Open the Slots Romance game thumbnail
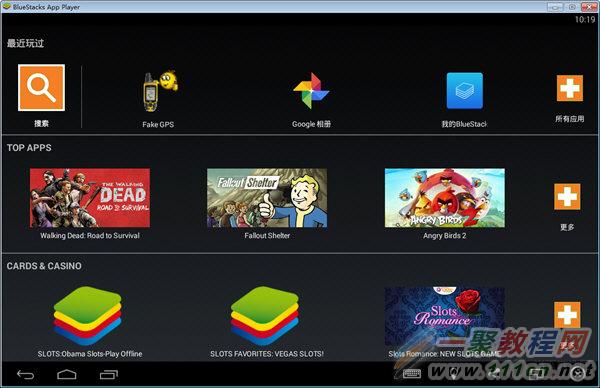Viewport: 600px width, 388px height. 445,316
